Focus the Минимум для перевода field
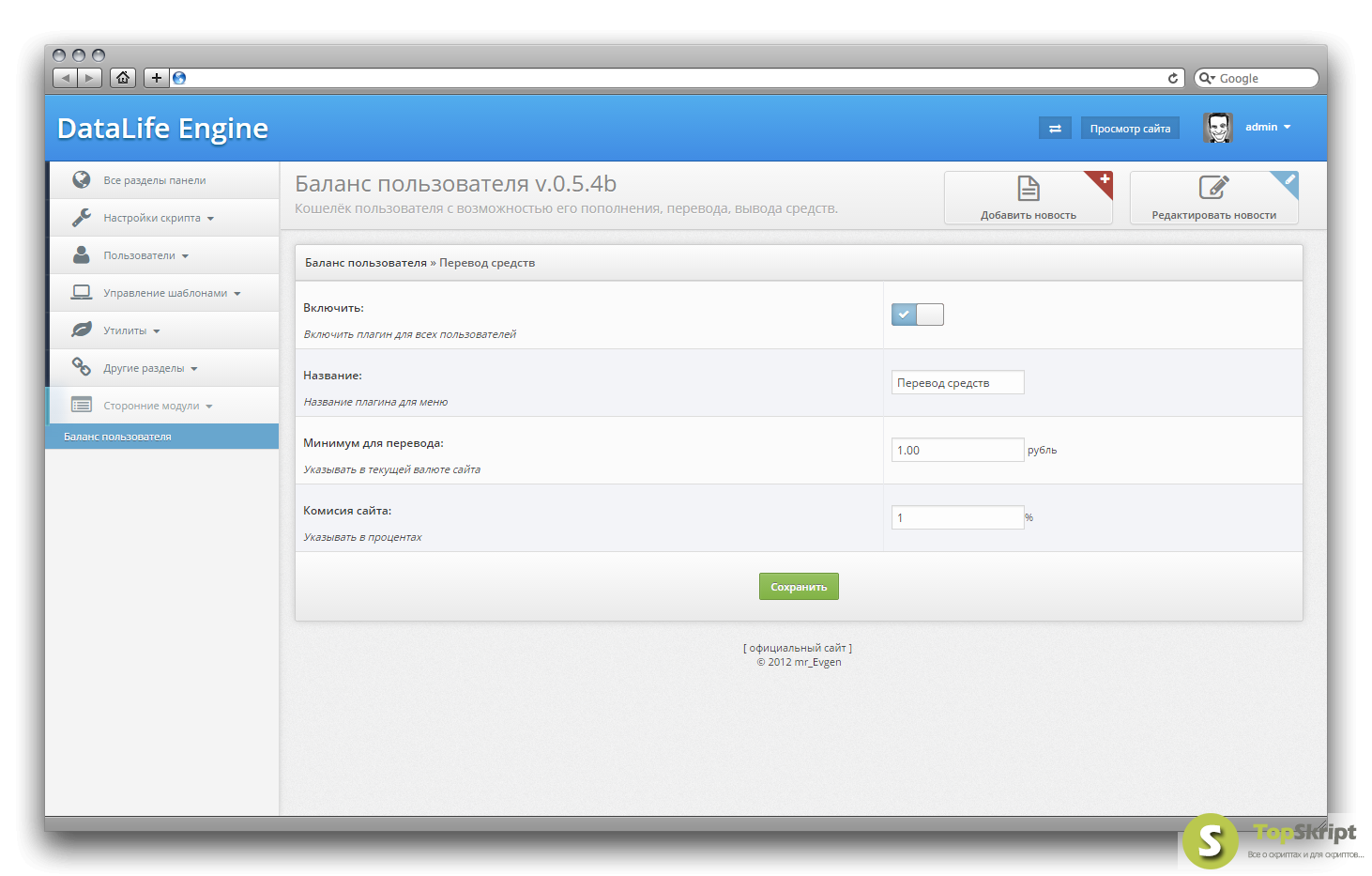The height and width of the screenshot is (876, 1372). 957,450
